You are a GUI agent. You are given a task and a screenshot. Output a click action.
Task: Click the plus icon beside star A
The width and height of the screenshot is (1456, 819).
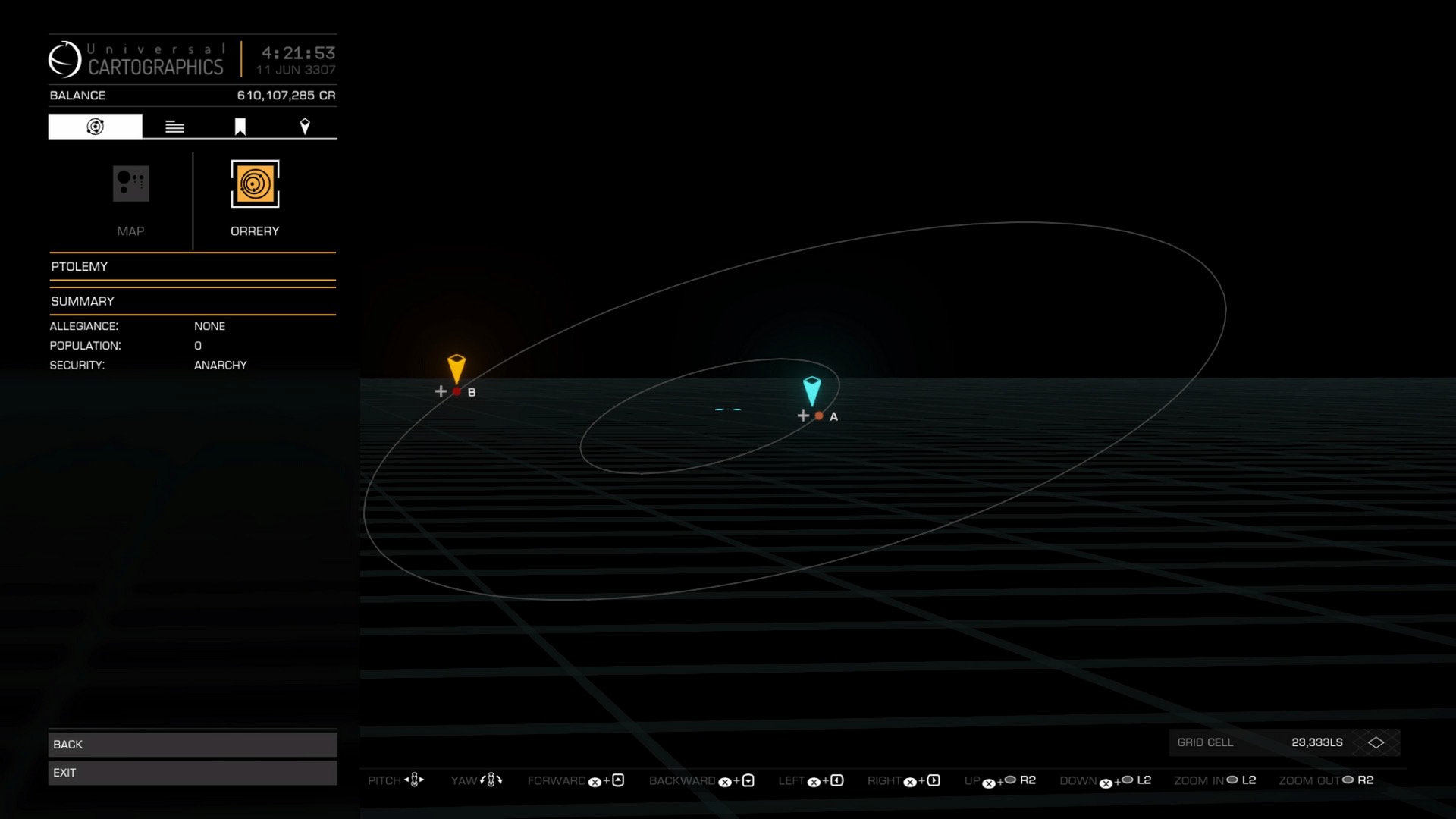(803, 416)
